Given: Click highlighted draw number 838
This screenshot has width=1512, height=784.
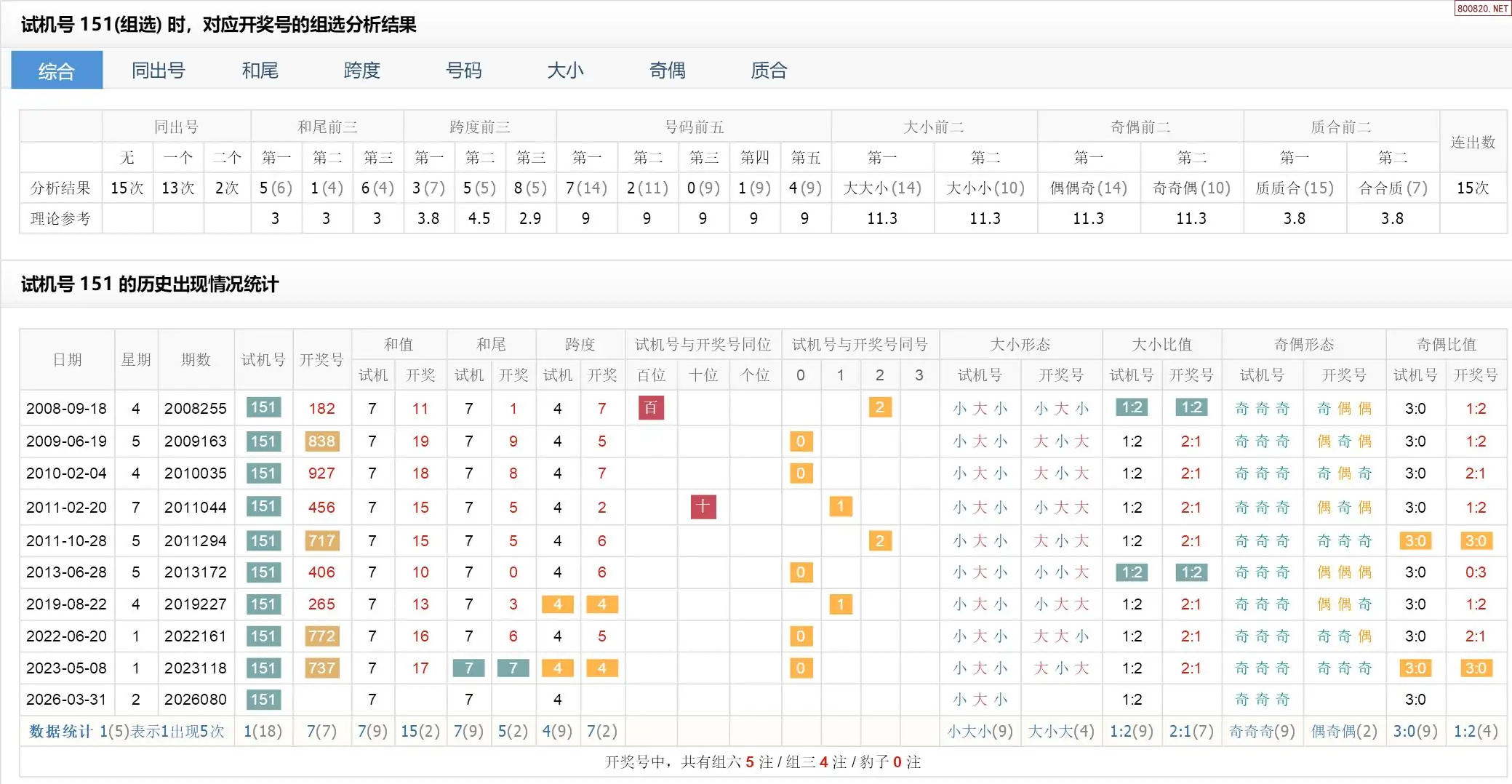Looking at the screenshot, I should tap(321, 441).
